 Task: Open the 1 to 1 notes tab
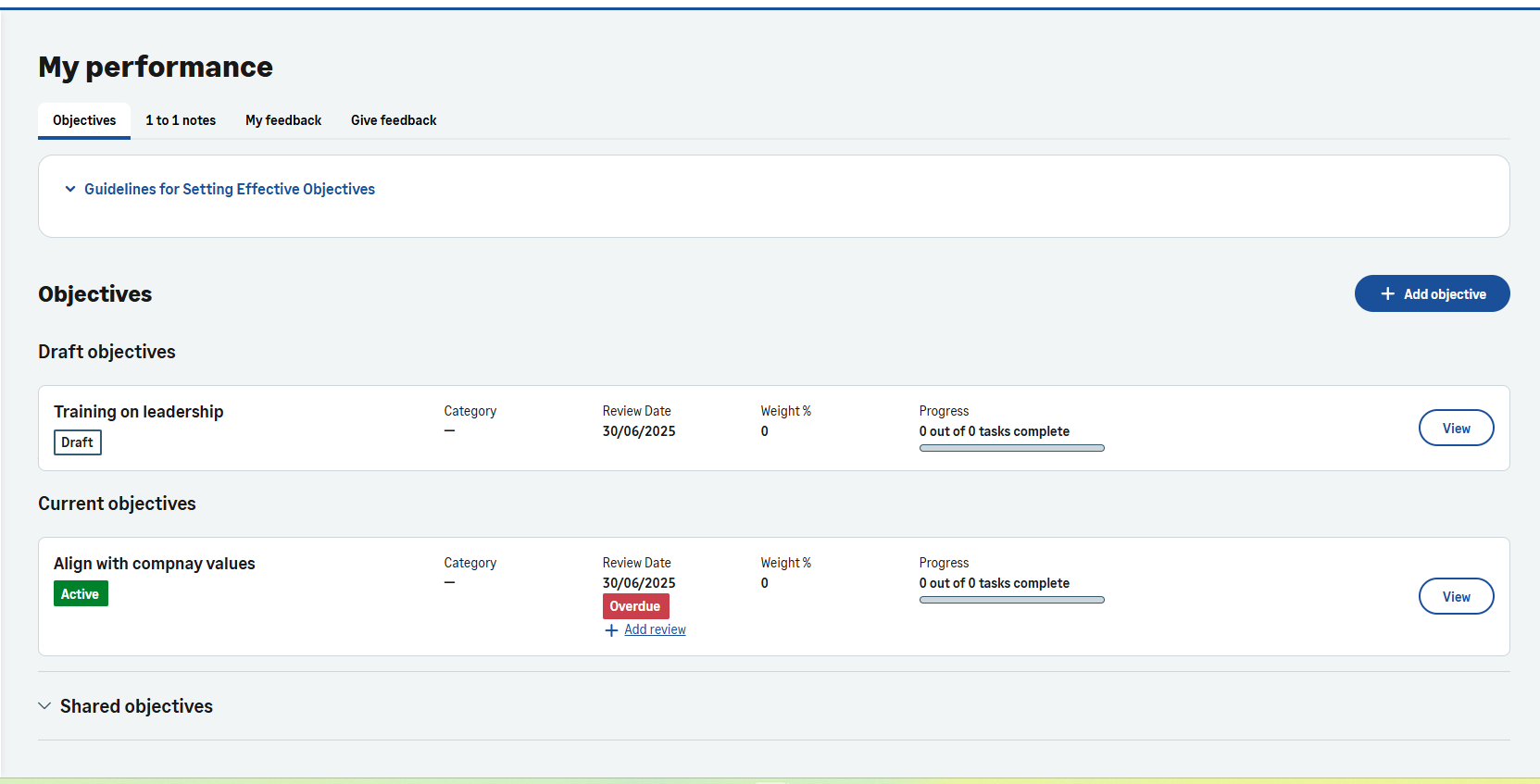point(181,120)
